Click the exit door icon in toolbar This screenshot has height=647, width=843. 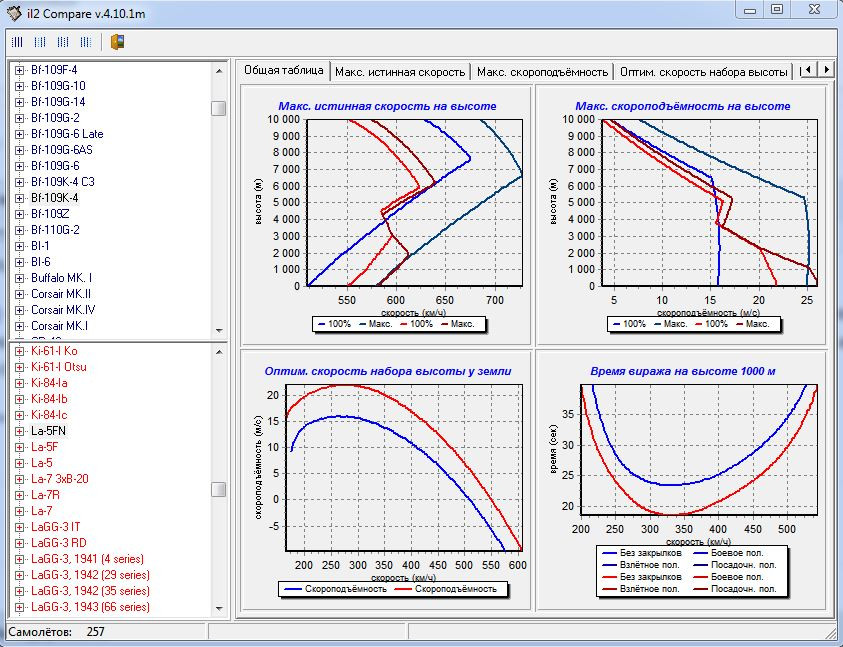(x=117, y=43)
